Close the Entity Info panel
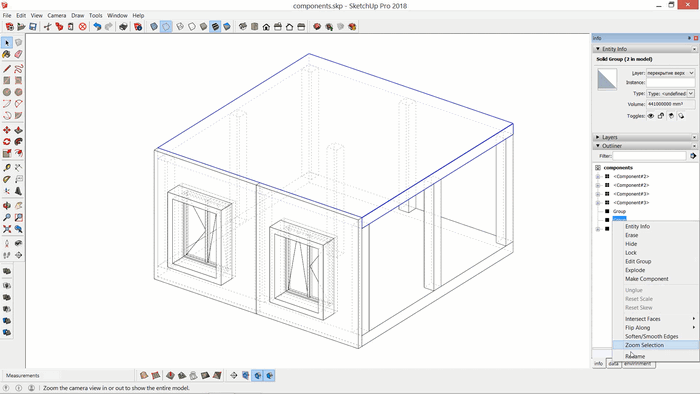Viewport: 700px width, 394px height. pos(694,49)
